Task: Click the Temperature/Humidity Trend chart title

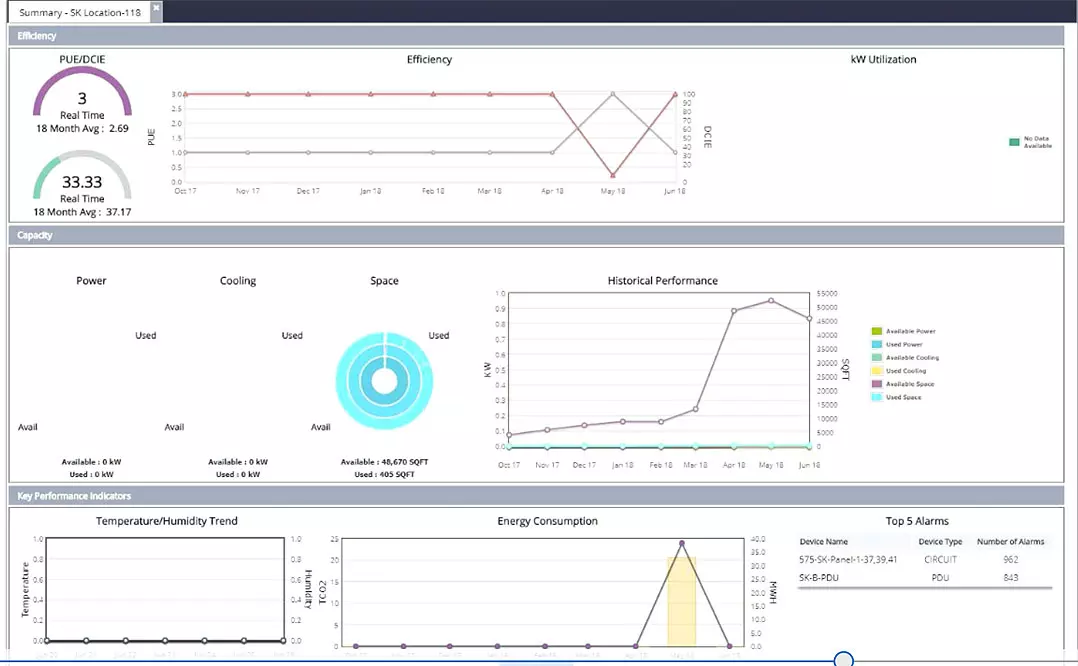Action: pos(166,521)
